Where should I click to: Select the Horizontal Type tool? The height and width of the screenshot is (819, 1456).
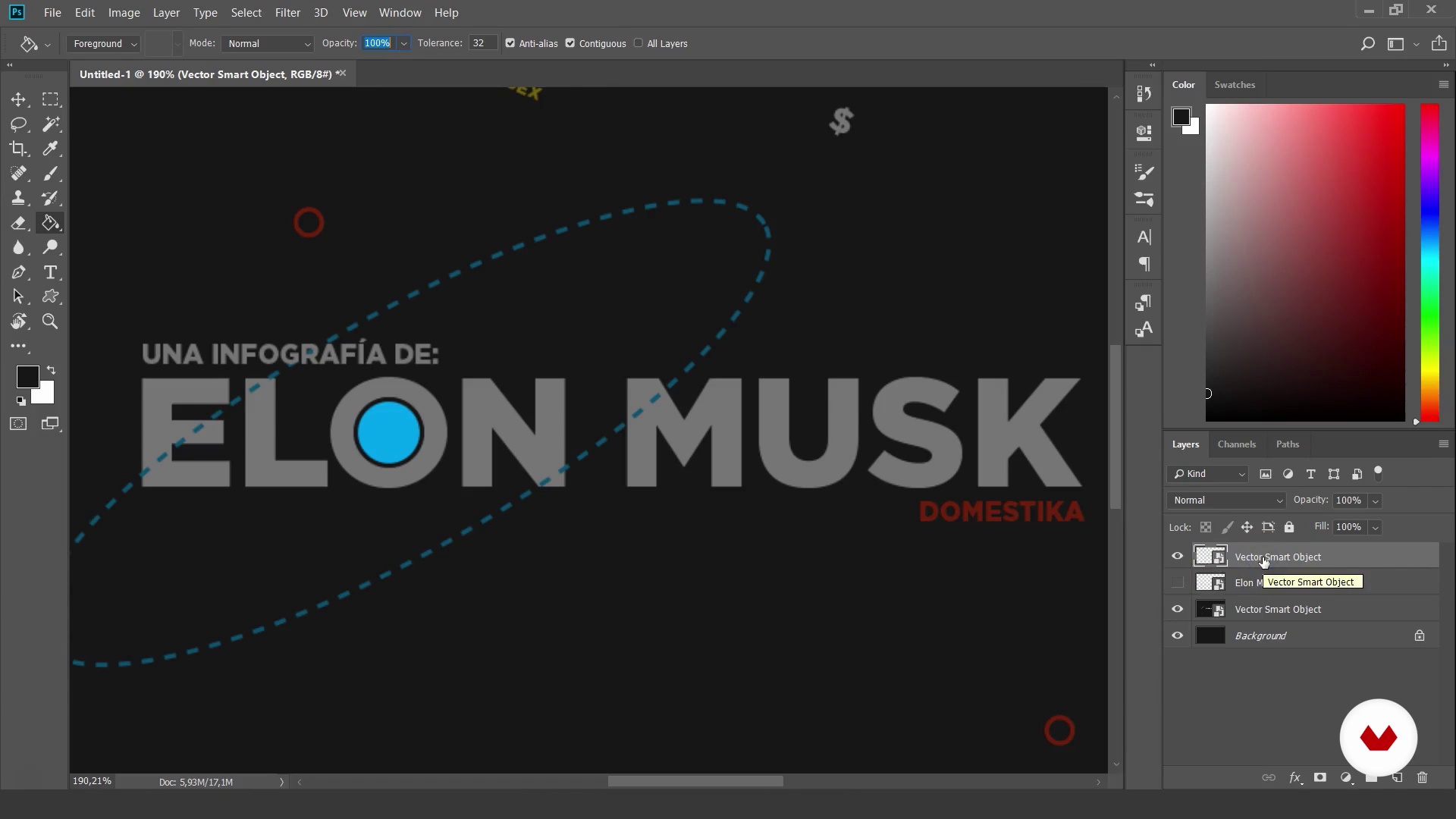51,272
